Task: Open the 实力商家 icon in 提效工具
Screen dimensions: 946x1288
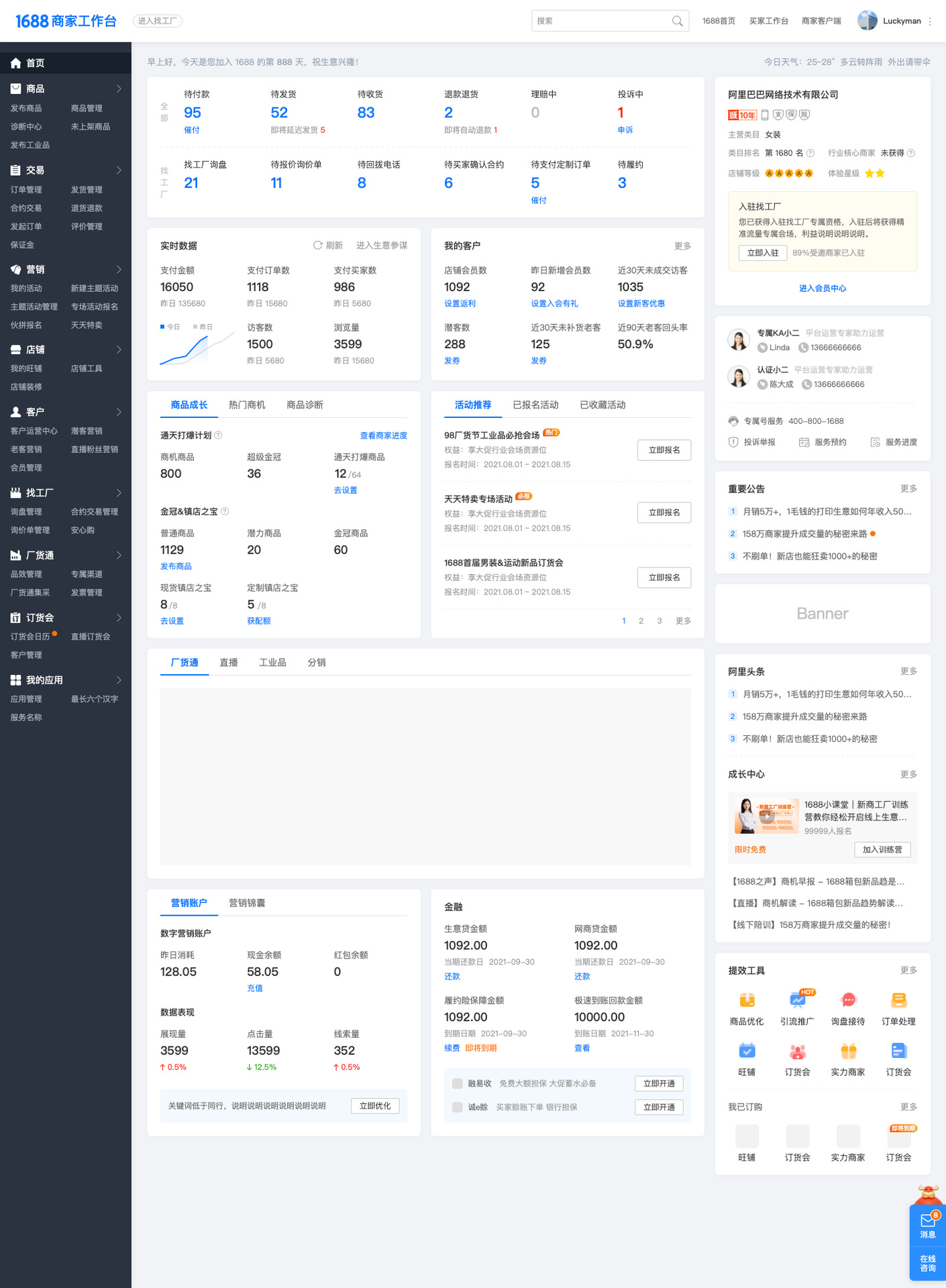Action: [849, 1051]
